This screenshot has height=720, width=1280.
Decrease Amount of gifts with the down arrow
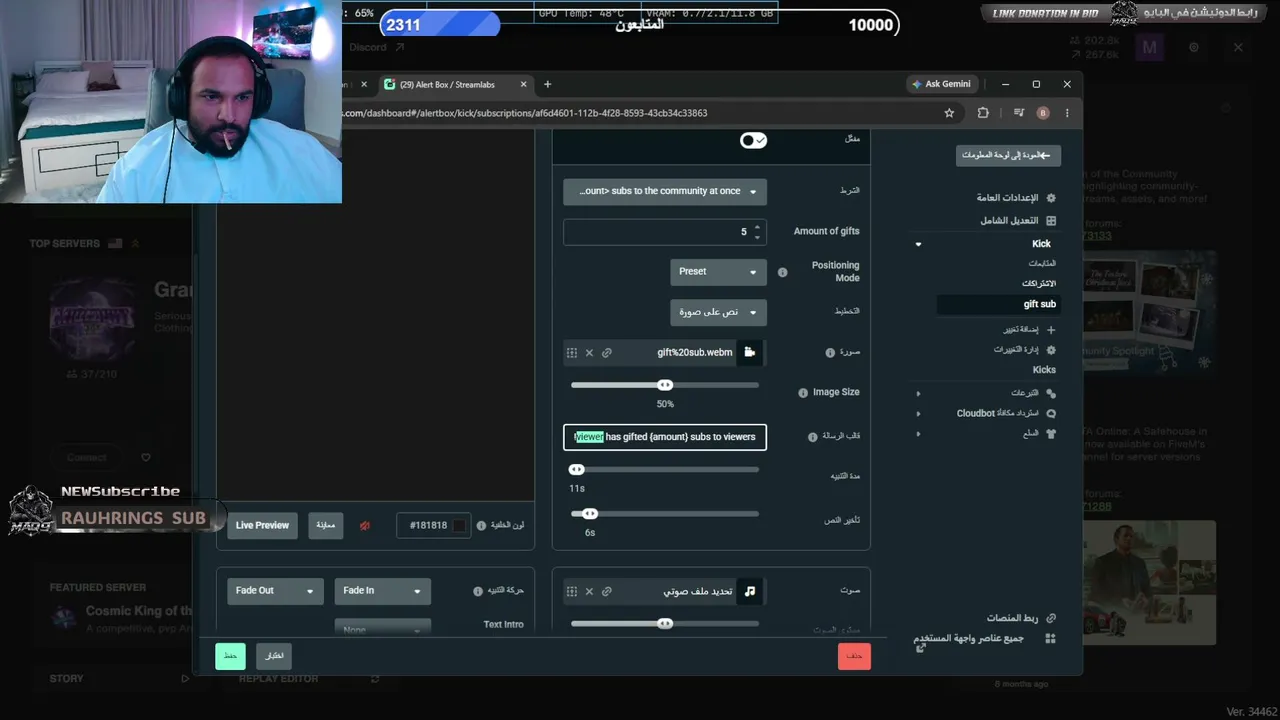pyautogui.click(x=757, y=237)
